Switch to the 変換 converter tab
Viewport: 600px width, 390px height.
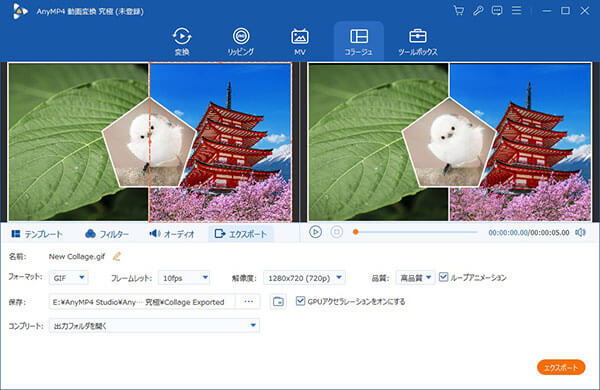point(182,41)
